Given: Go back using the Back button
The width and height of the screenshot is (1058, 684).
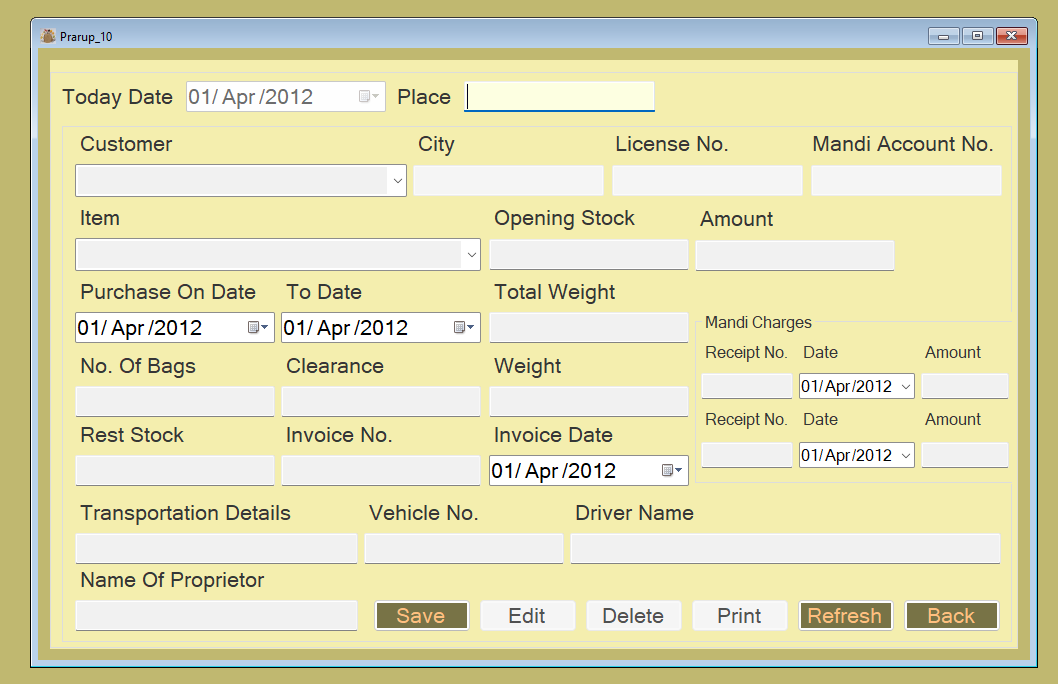Looking at the screenshot, I should pos(951,615).
